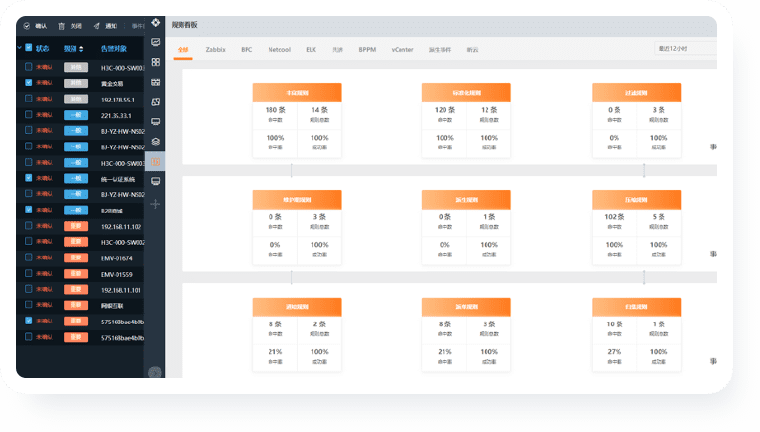The height and width of the screenshot is (432, 760).
Task: Check the EMV-01559 row checkbox
Action: point(29,273)
